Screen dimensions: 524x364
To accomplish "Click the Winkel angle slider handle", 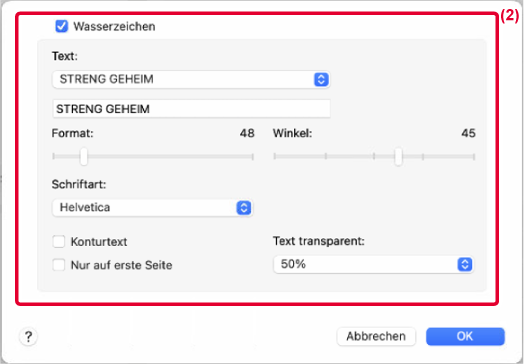I will [398, 156].
